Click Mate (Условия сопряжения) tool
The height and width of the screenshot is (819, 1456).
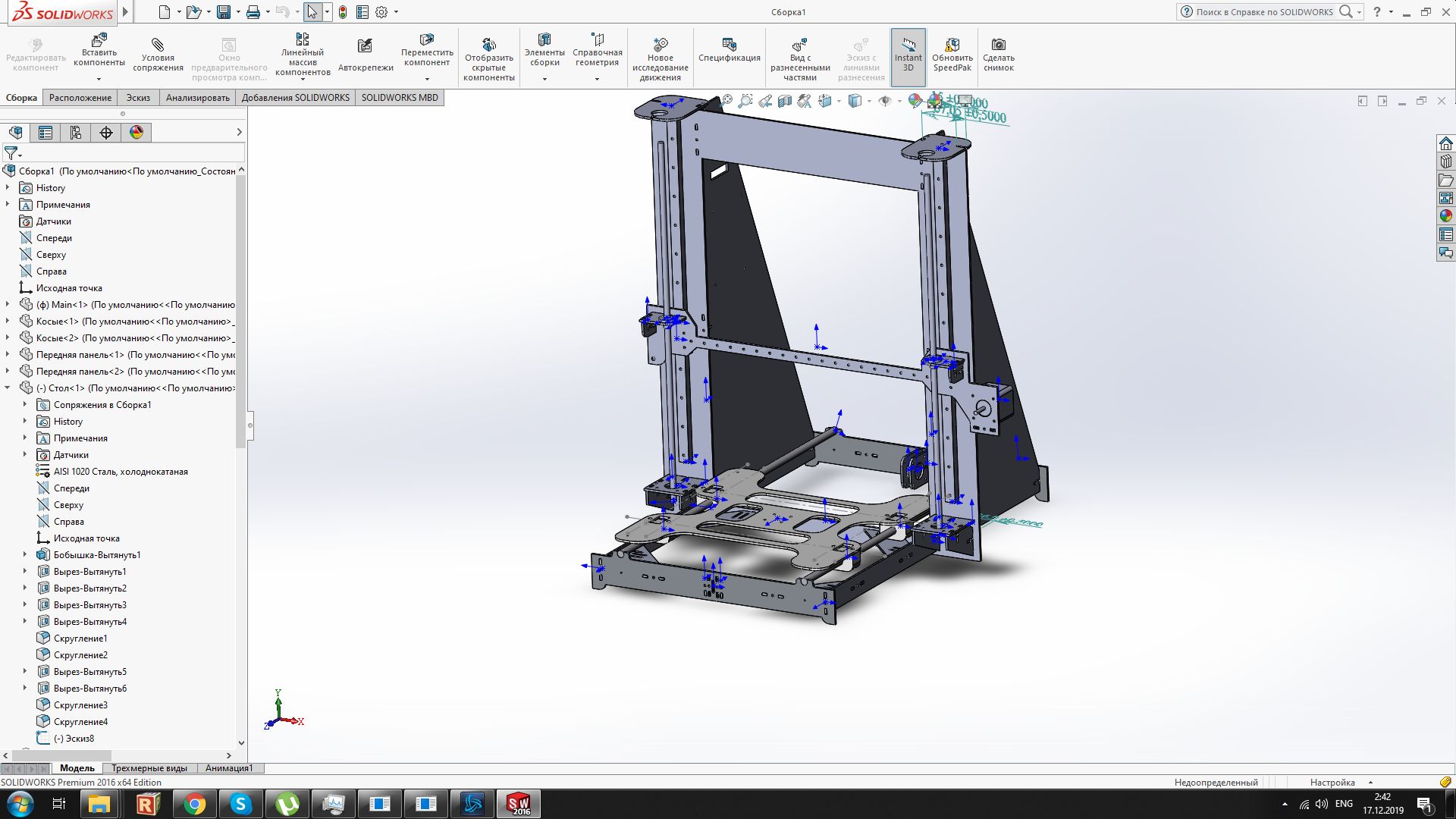[x=158, y=54]
